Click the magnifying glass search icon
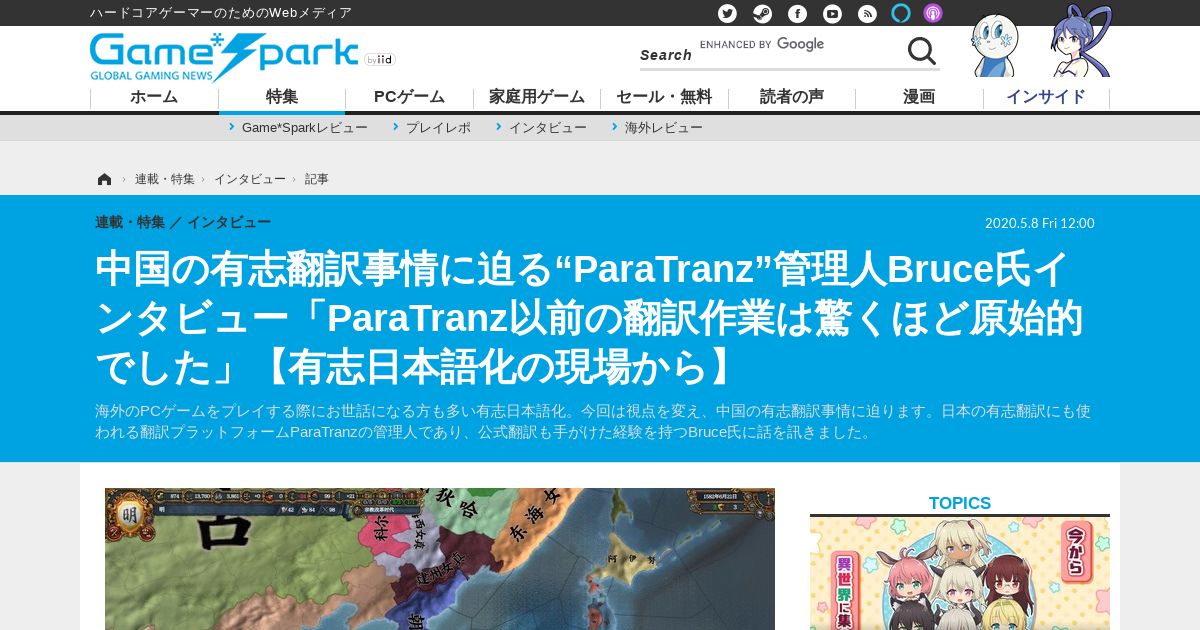The height and width of the screenshot is (630, 1200). [921, 51]
